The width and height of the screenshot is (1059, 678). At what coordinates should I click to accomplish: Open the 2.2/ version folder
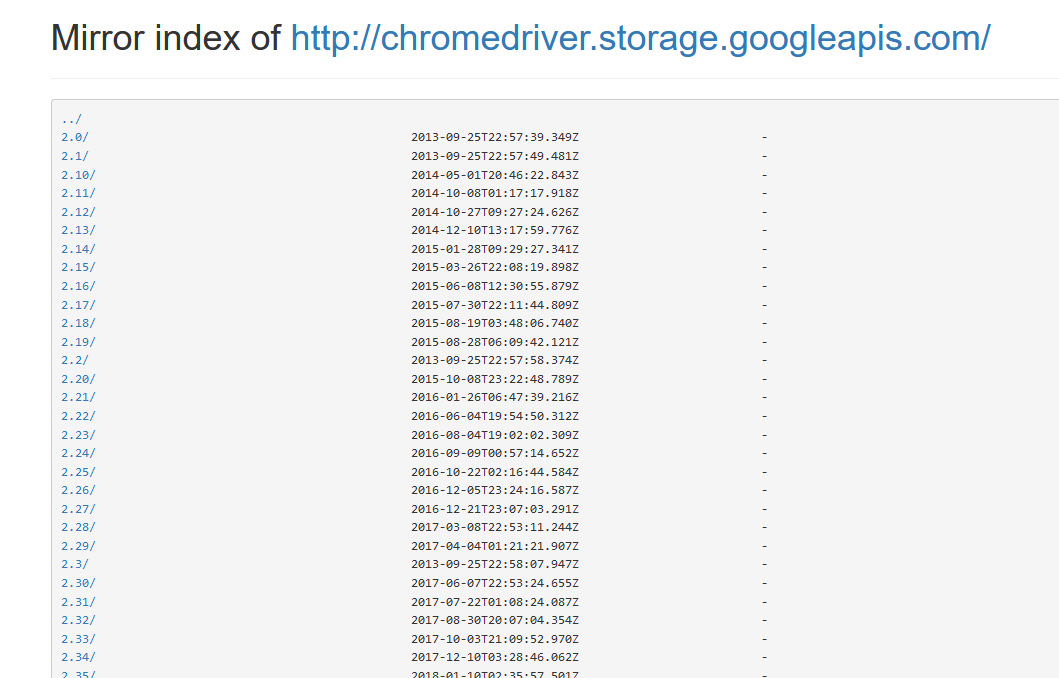67,360
